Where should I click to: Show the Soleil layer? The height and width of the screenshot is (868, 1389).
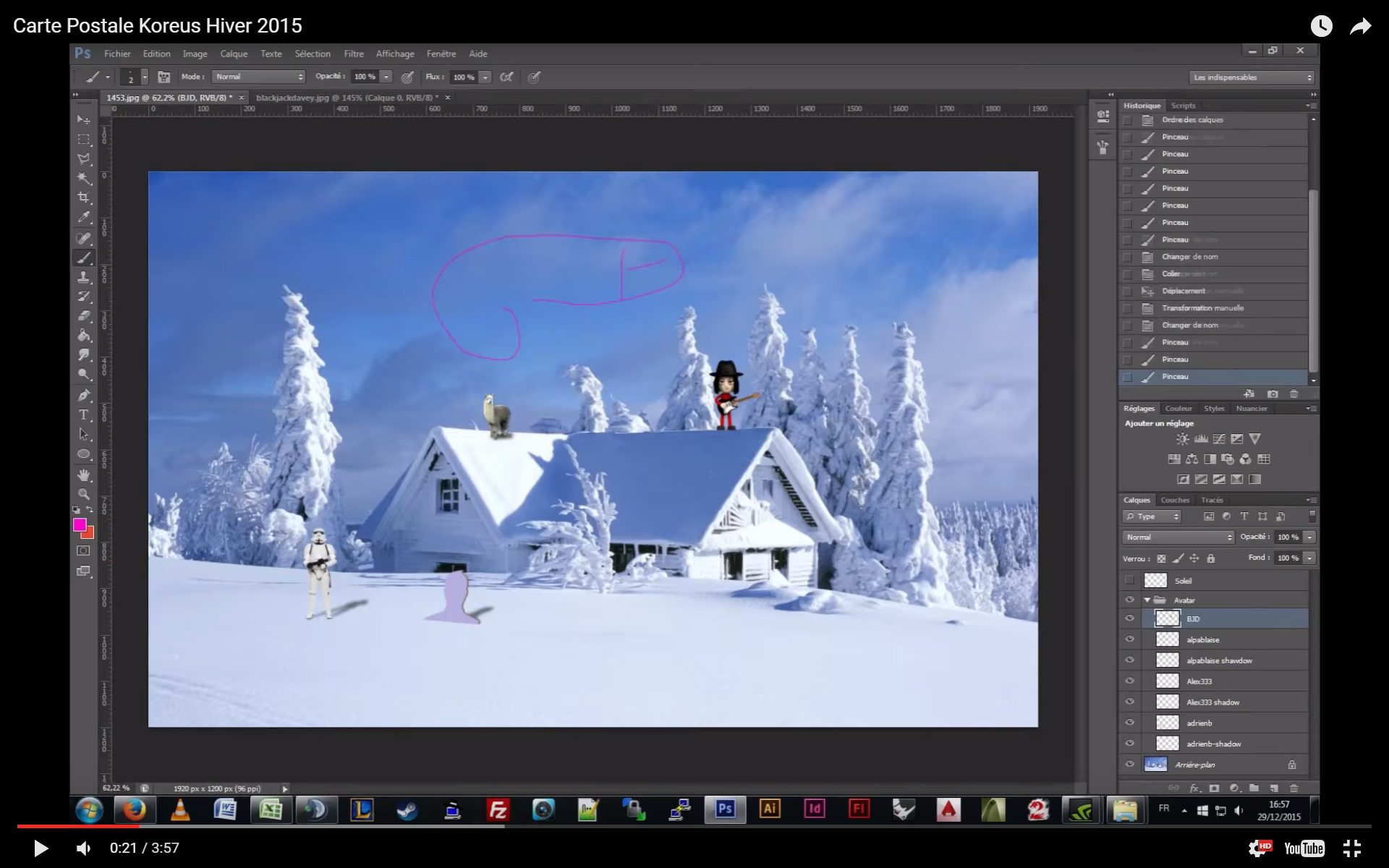click(x=1129, y=580)
